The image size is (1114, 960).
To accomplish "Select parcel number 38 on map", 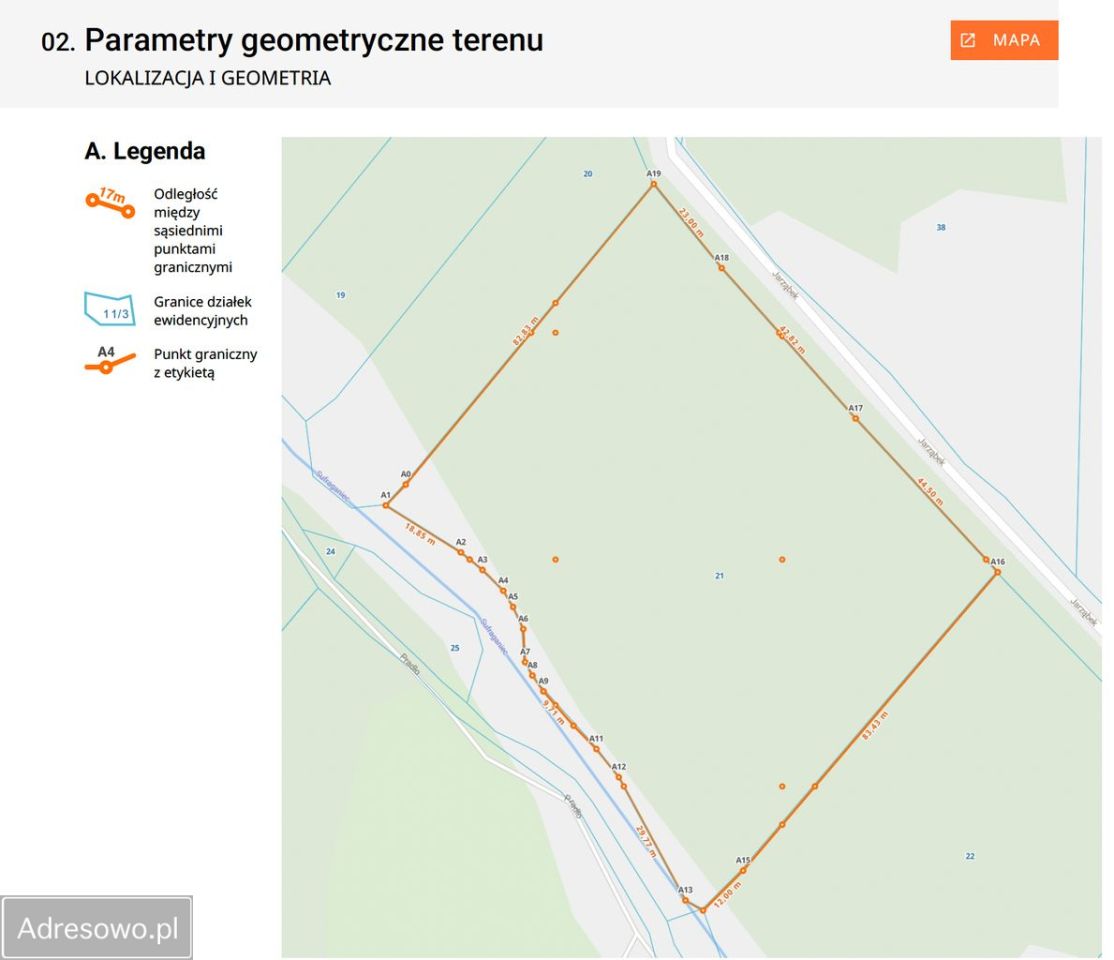I will pyautogui.click(x=941, y=227).
